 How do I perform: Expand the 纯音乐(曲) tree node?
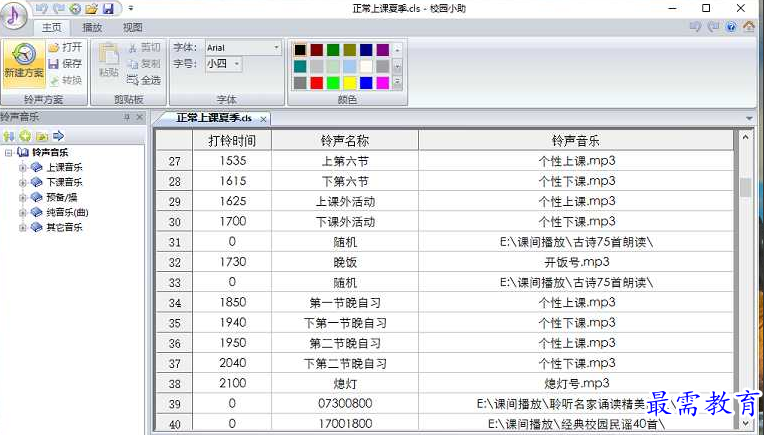[23, 213]
